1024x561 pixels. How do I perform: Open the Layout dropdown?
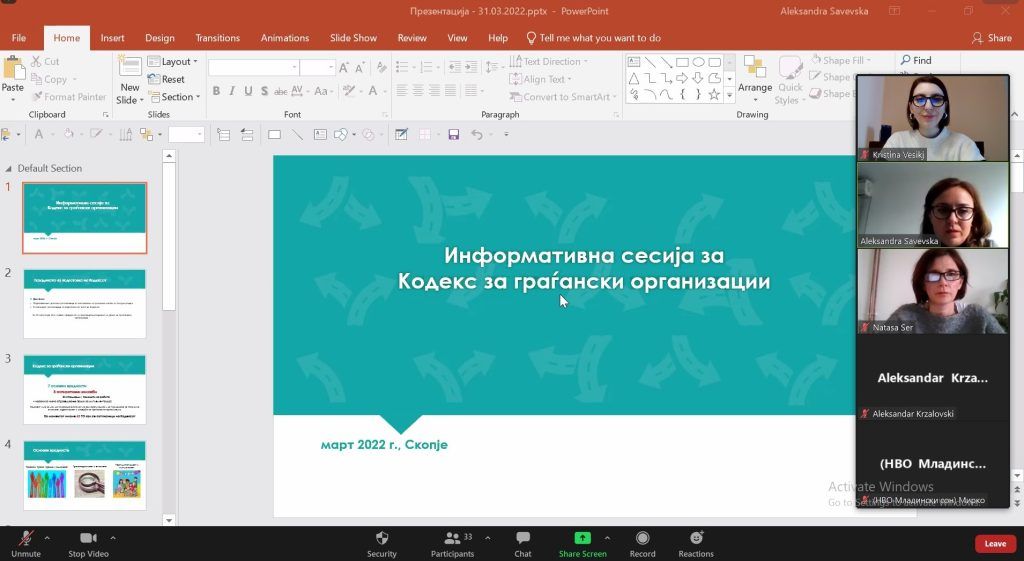(172, 61)
